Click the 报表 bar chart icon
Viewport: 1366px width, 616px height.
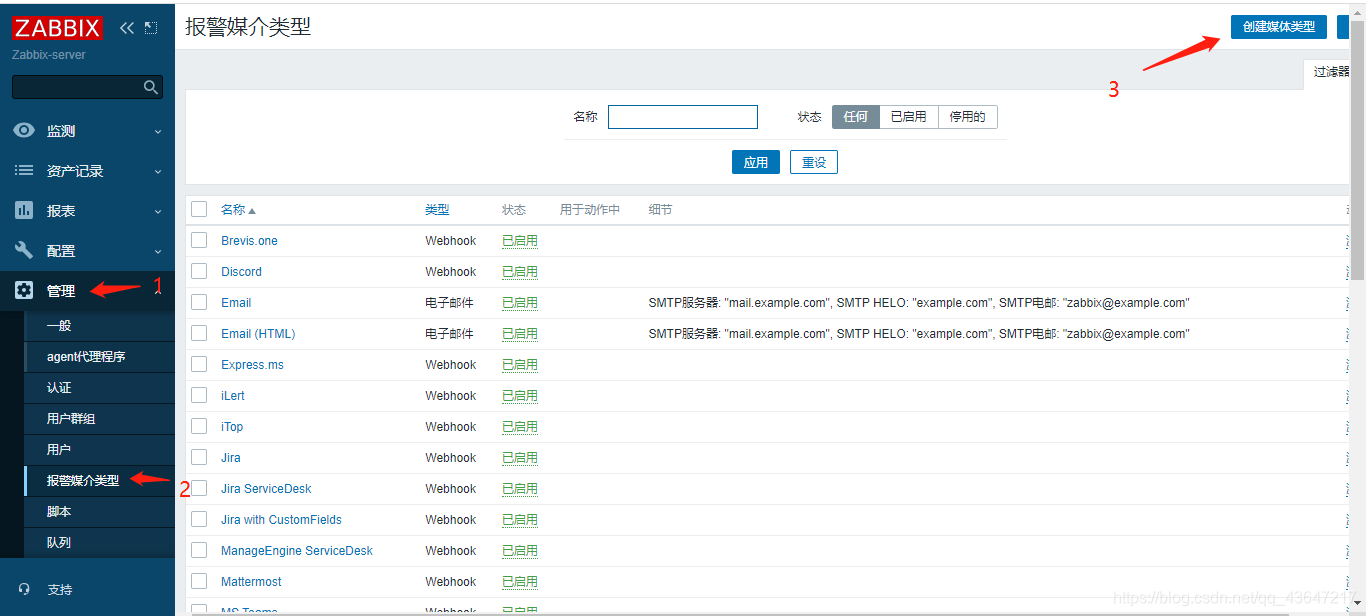(x=24, y=211)
